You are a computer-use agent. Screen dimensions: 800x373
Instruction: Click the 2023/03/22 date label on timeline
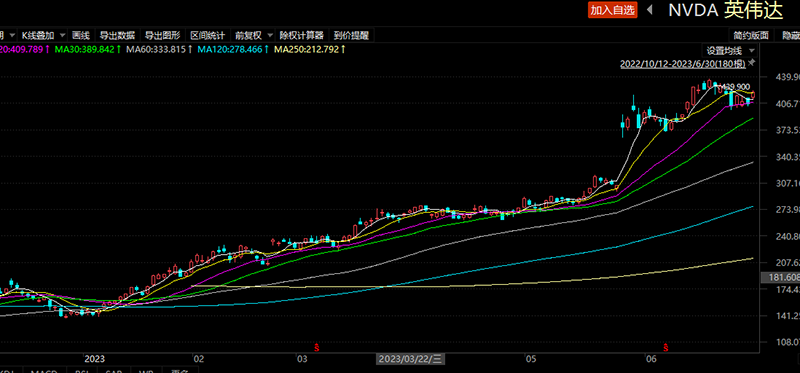pos(410,359)
